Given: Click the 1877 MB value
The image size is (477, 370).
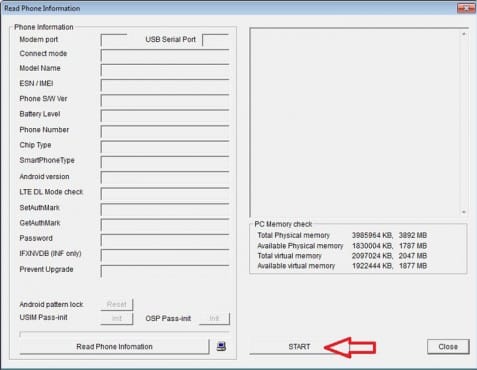Looking at the screenshot, I should pyautogui.click(x=413, y=266).
